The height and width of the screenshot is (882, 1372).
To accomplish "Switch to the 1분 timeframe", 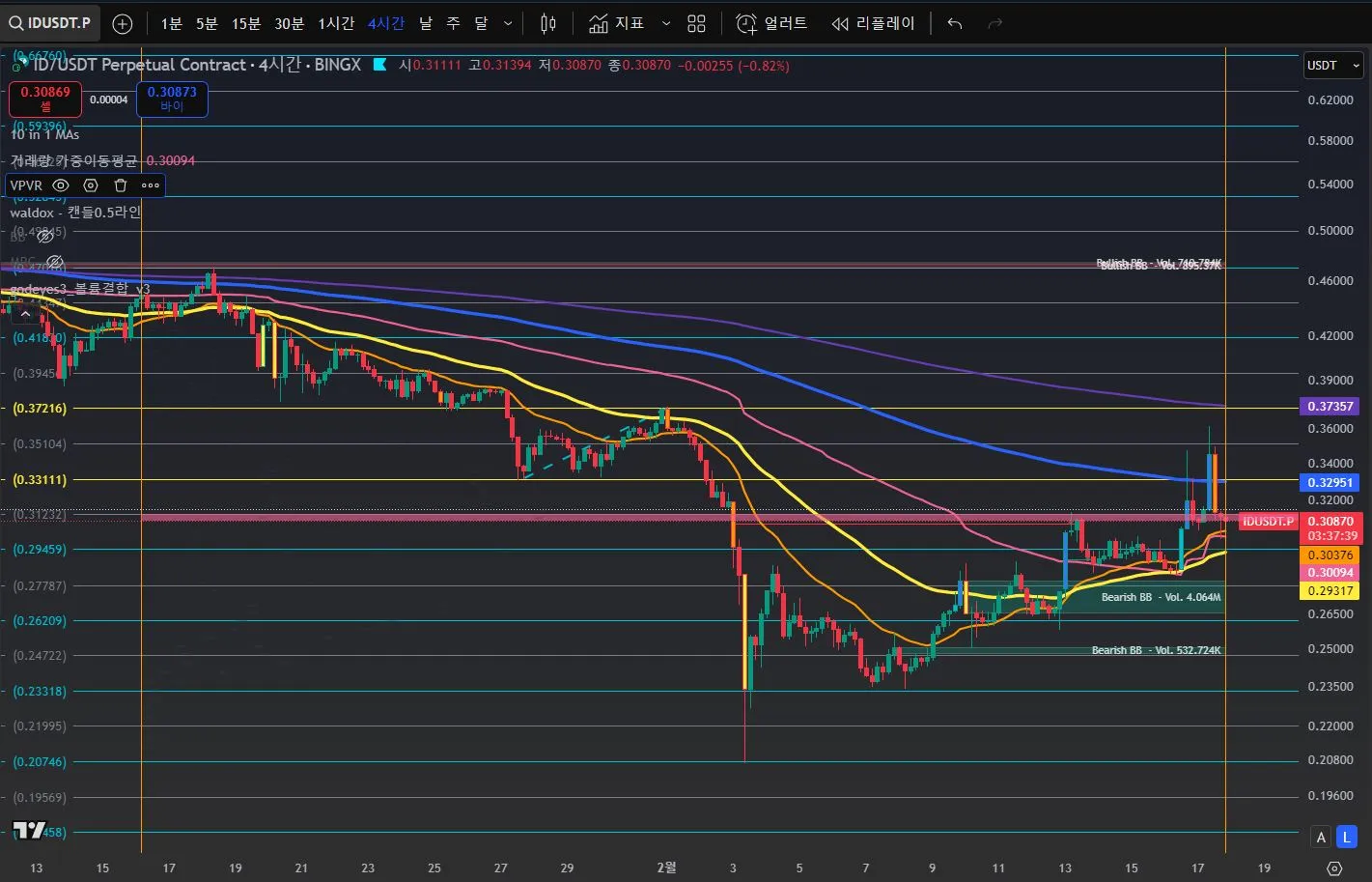I will pyautogui.click(x=171, y=23).
